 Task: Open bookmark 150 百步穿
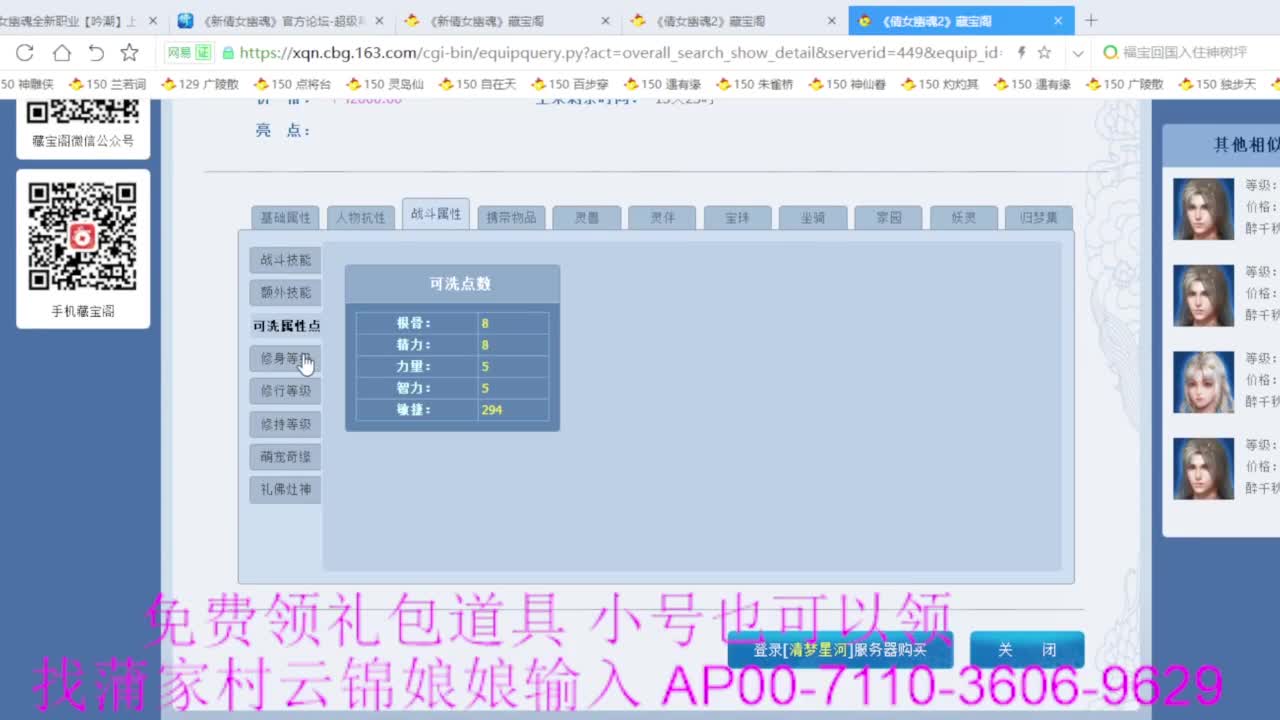570,85
